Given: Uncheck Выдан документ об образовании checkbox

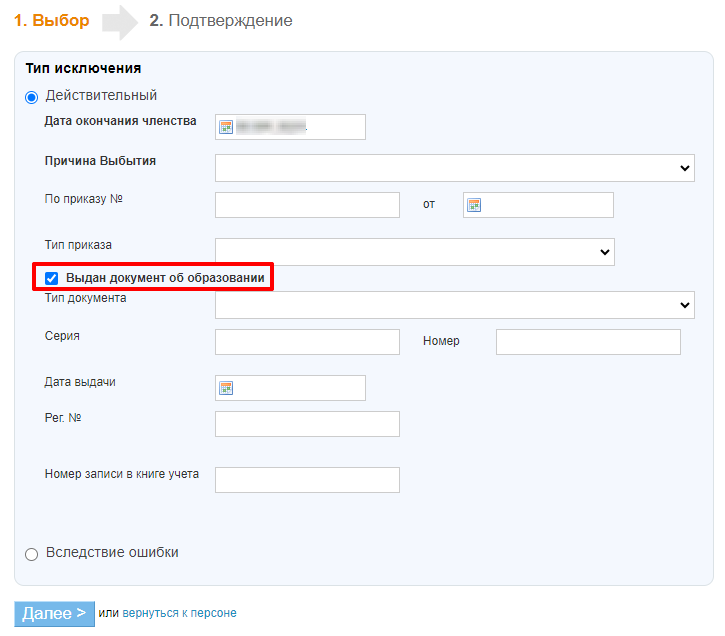Looking at the screenshot, I should click(52, 277).
